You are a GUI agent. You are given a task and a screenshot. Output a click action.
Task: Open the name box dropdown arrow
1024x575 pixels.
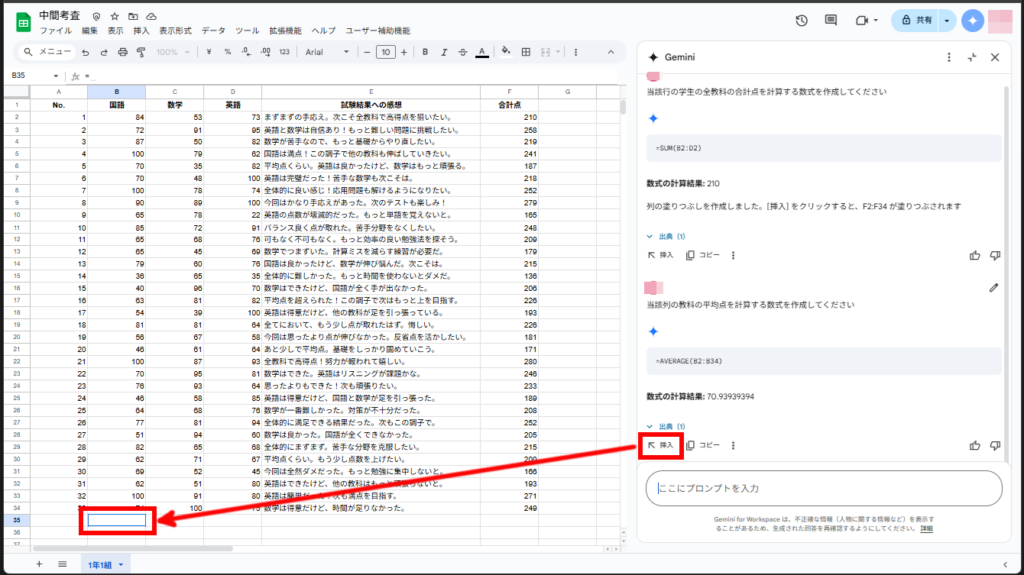pos(56,76)
